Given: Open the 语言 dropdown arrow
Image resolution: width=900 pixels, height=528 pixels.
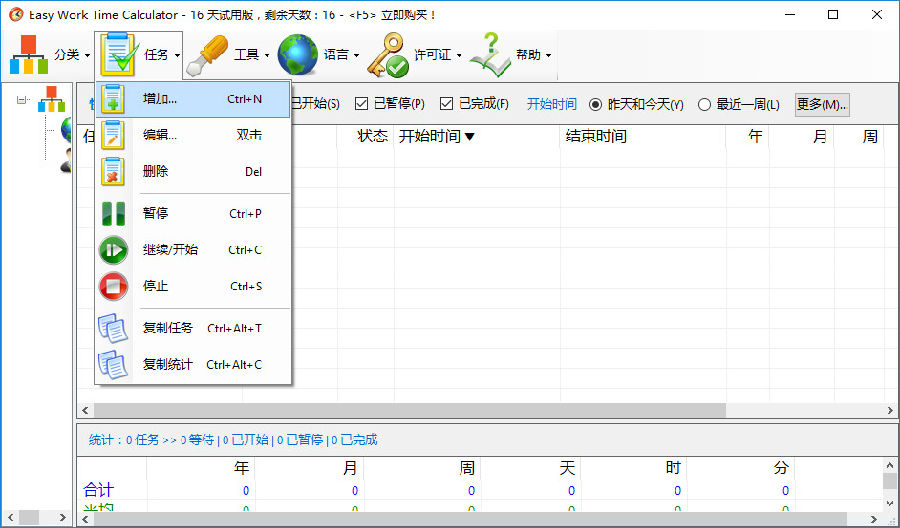Looking at the screenshot, I should click(x=356, y=55).
